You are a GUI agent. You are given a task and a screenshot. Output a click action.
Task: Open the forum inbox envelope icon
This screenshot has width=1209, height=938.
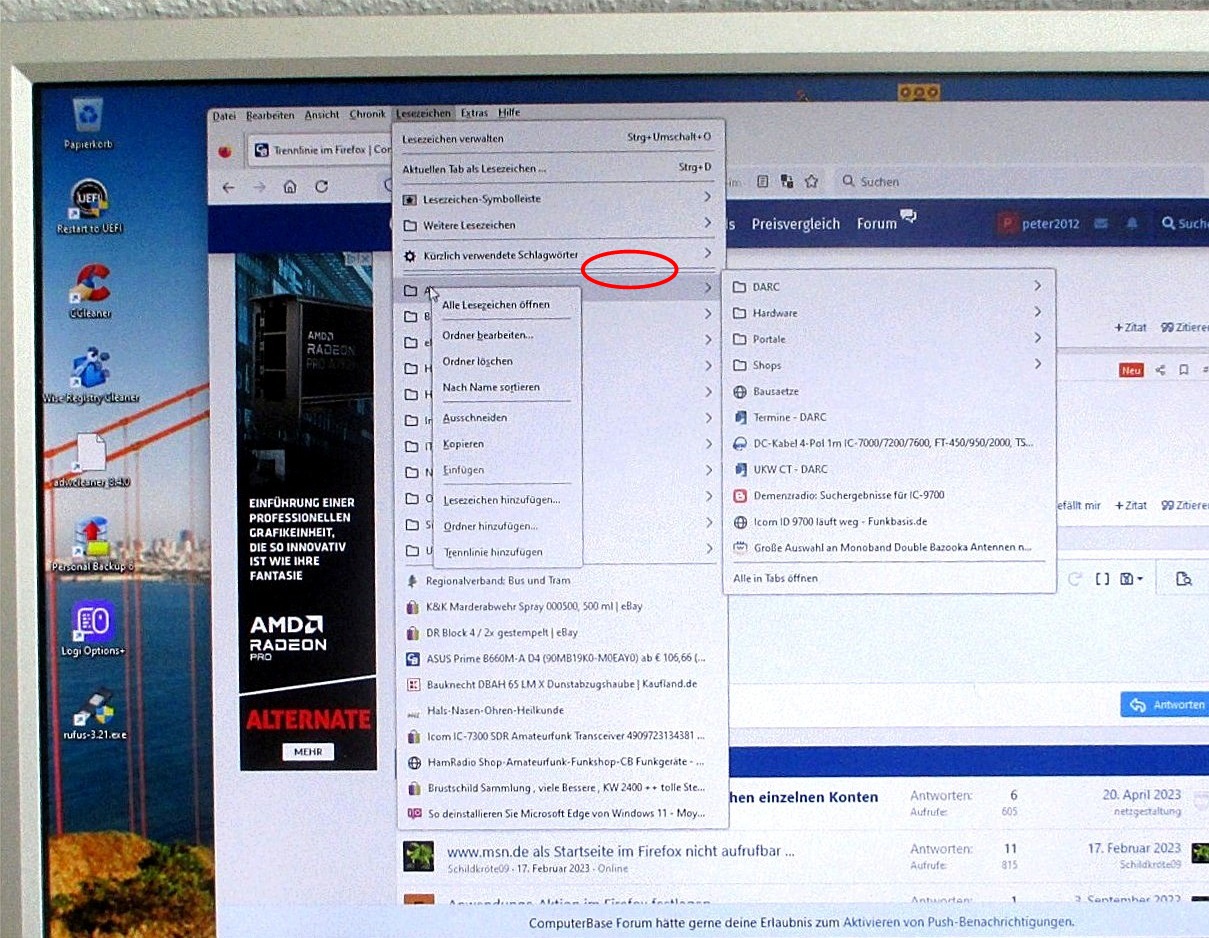tap(1101, 224)
